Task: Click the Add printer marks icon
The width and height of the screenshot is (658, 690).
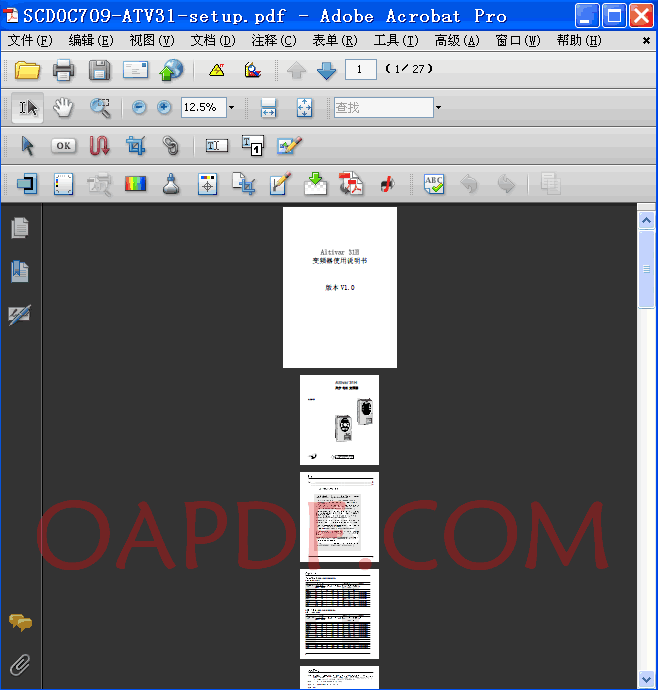Action: [207, 184]
